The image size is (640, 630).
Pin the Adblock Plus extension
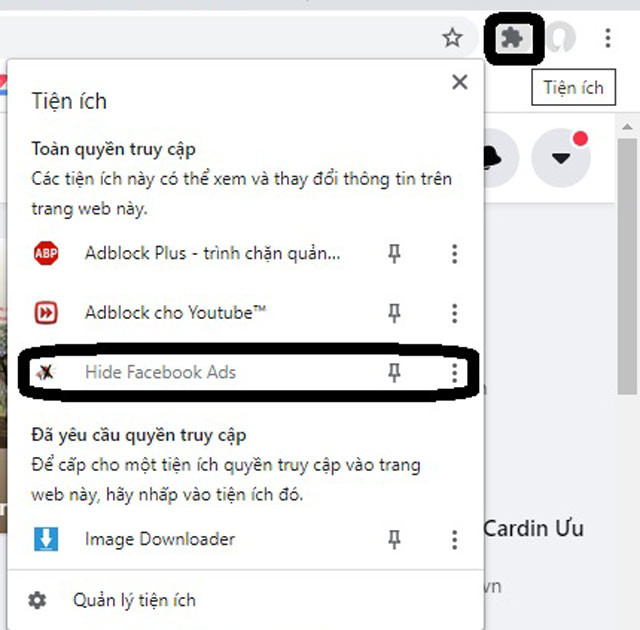click(394, 254)
